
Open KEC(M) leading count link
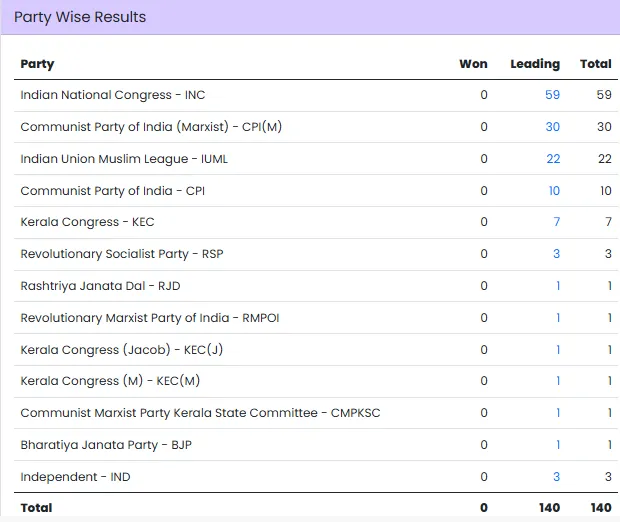pos(558,381)
